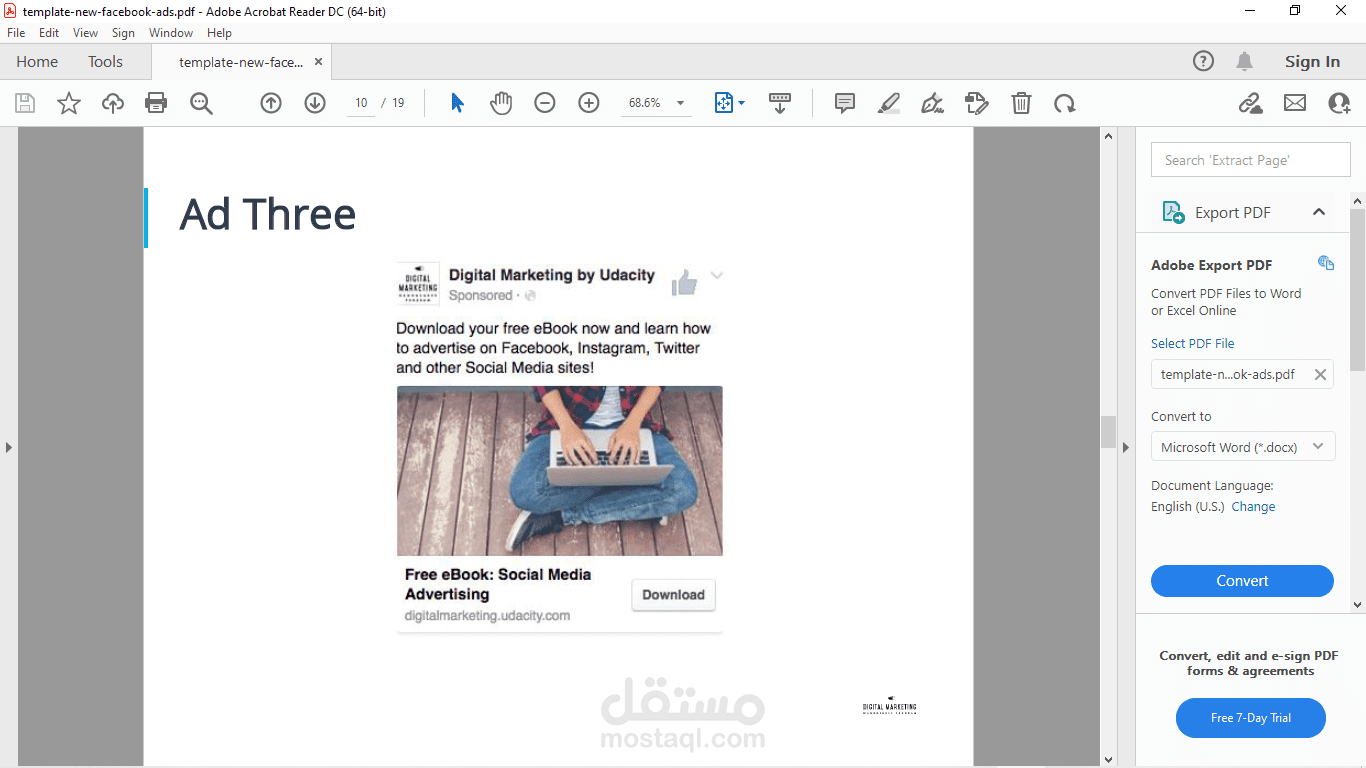Image resolution: width=1366 pixels, height=768 pixels.
Task: Open the Convert to Microsoft Word dropdown
Action: pyautogui.click(x=1242, y=447)
